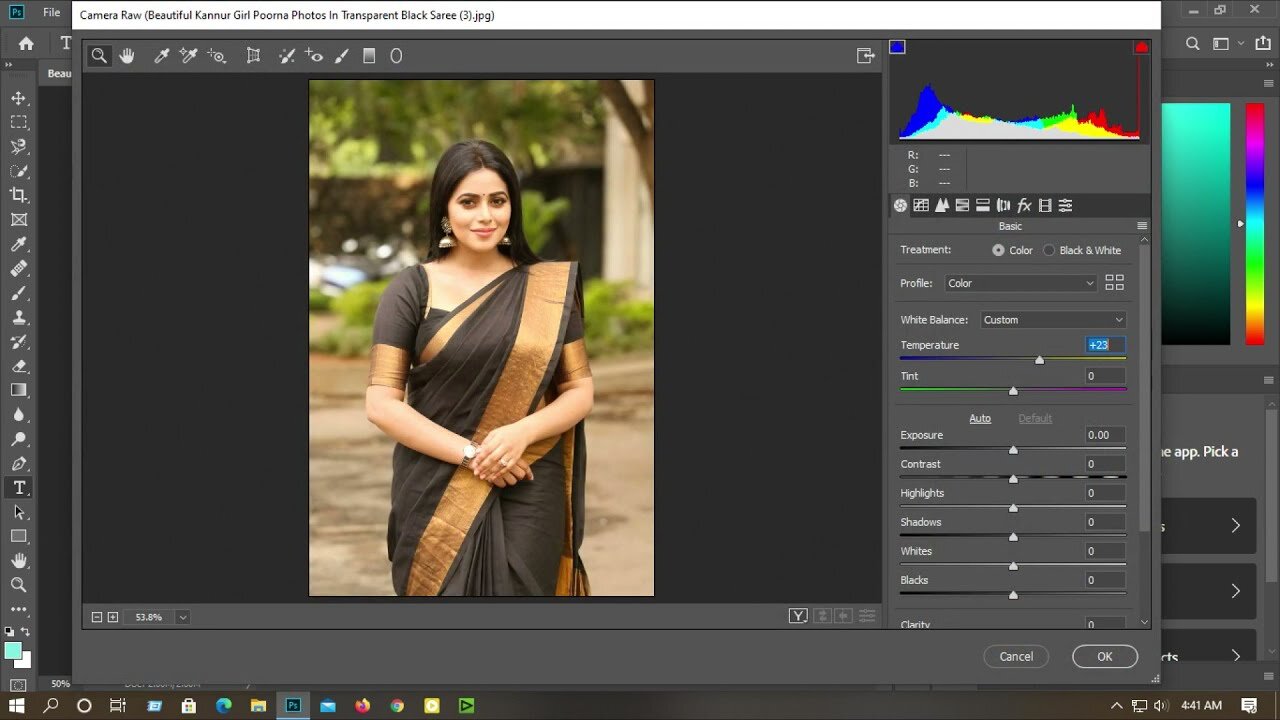Open the Profile dropdown

[x=1021, y=283]
